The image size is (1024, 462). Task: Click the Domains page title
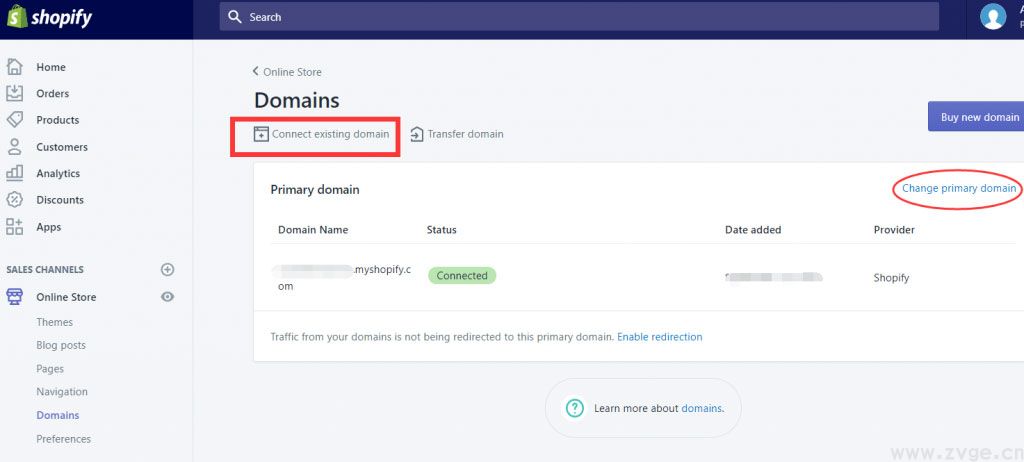click(x=296, y=101)
